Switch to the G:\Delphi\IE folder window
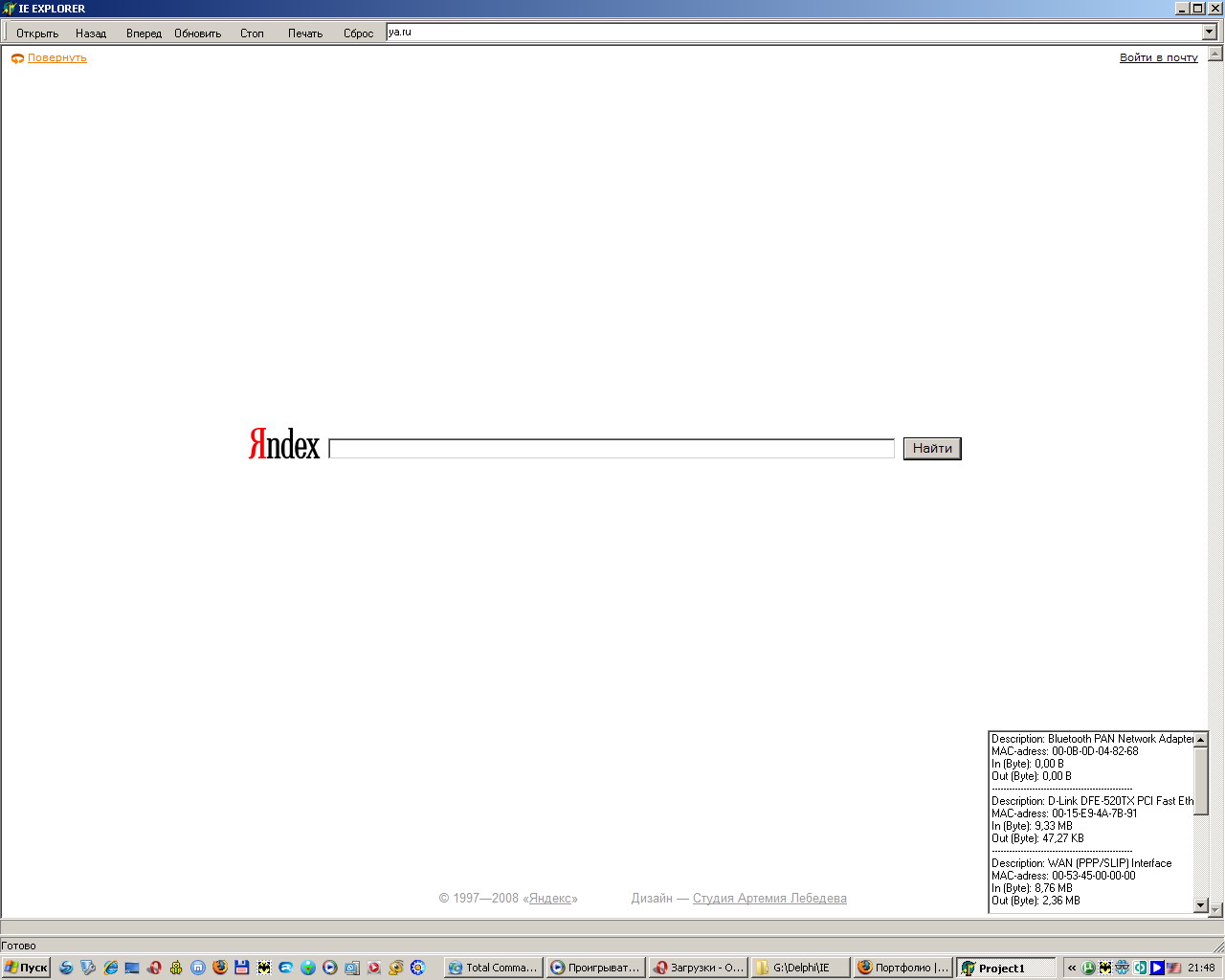The image size is (1225, 980). (801, 968)
